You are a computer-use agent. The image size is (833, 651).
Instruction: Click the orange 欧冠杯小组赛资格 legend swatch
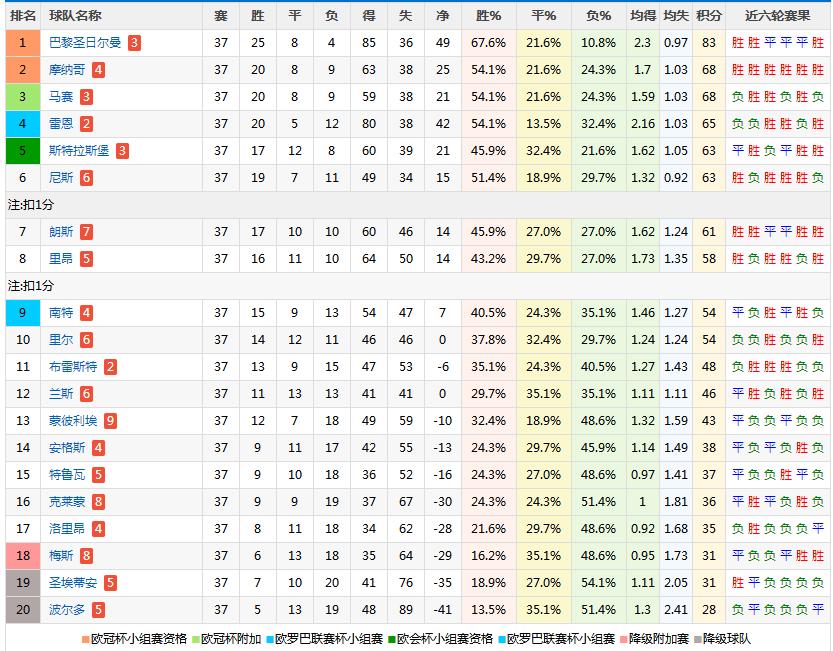(86, 639)
